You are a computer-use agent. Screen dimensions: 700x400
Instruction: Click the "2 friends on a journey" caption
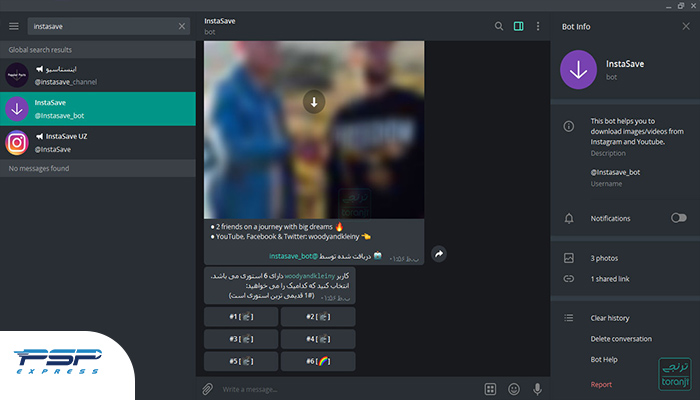277,227
